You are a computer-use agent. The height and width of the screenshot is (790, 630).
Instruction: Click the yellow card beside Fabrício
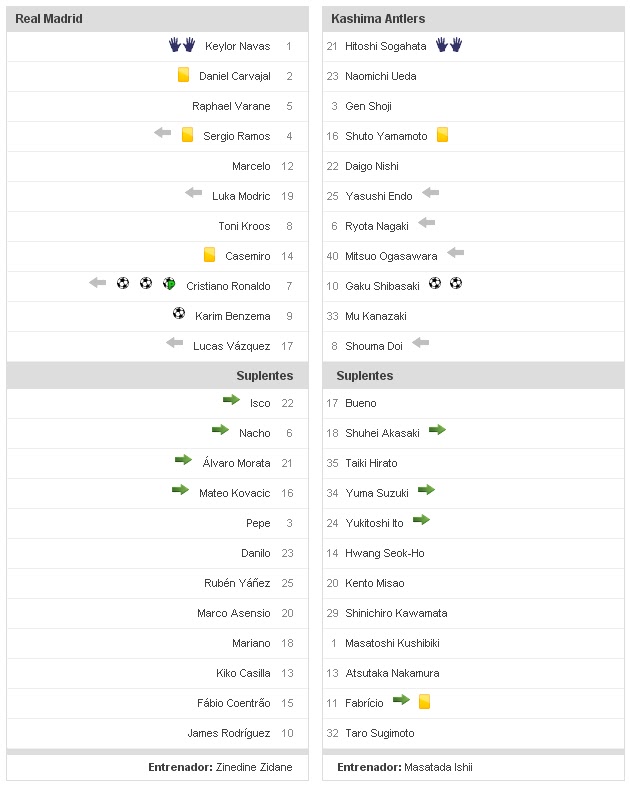424,702
